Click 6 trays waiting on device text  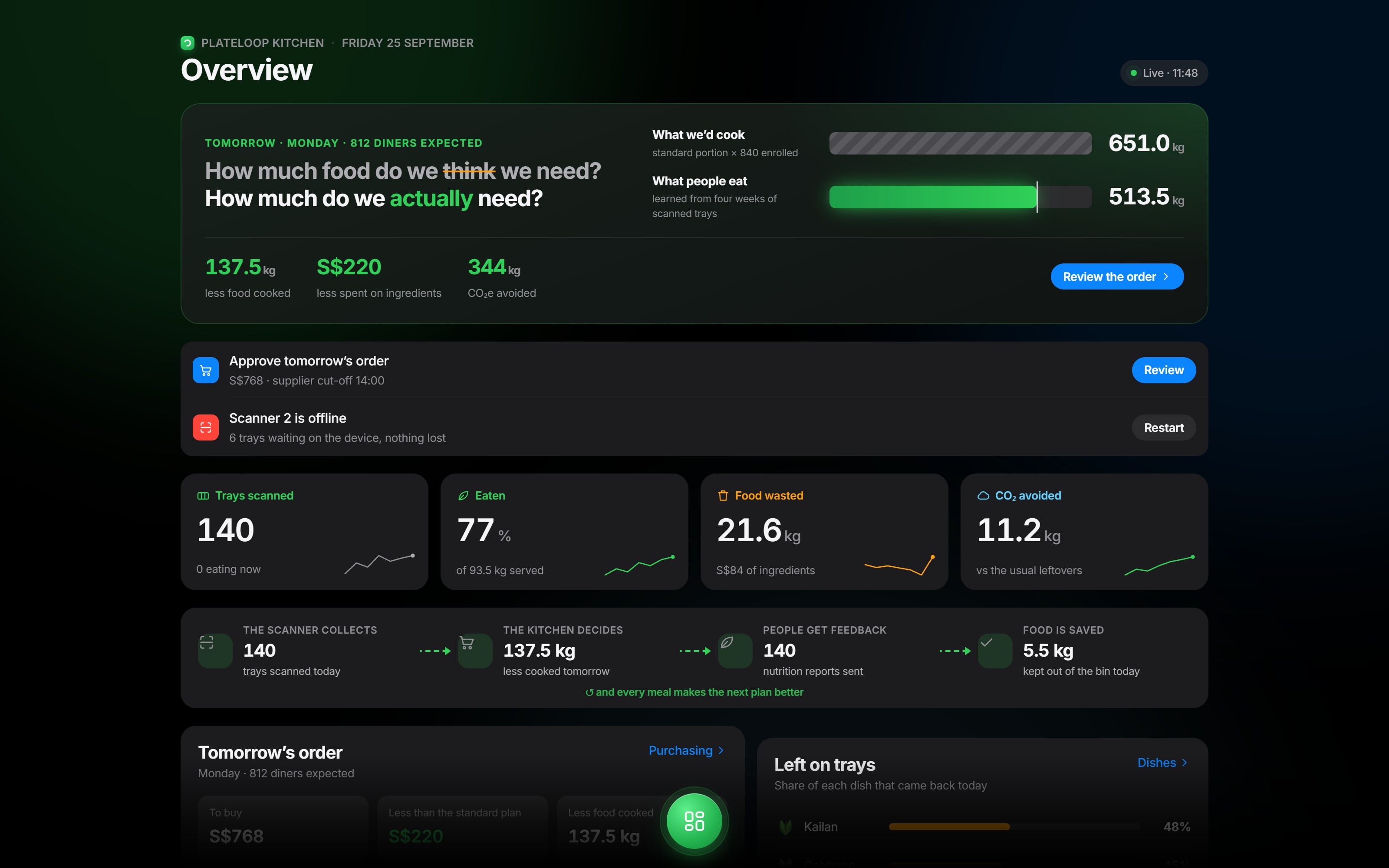point(337,438)
